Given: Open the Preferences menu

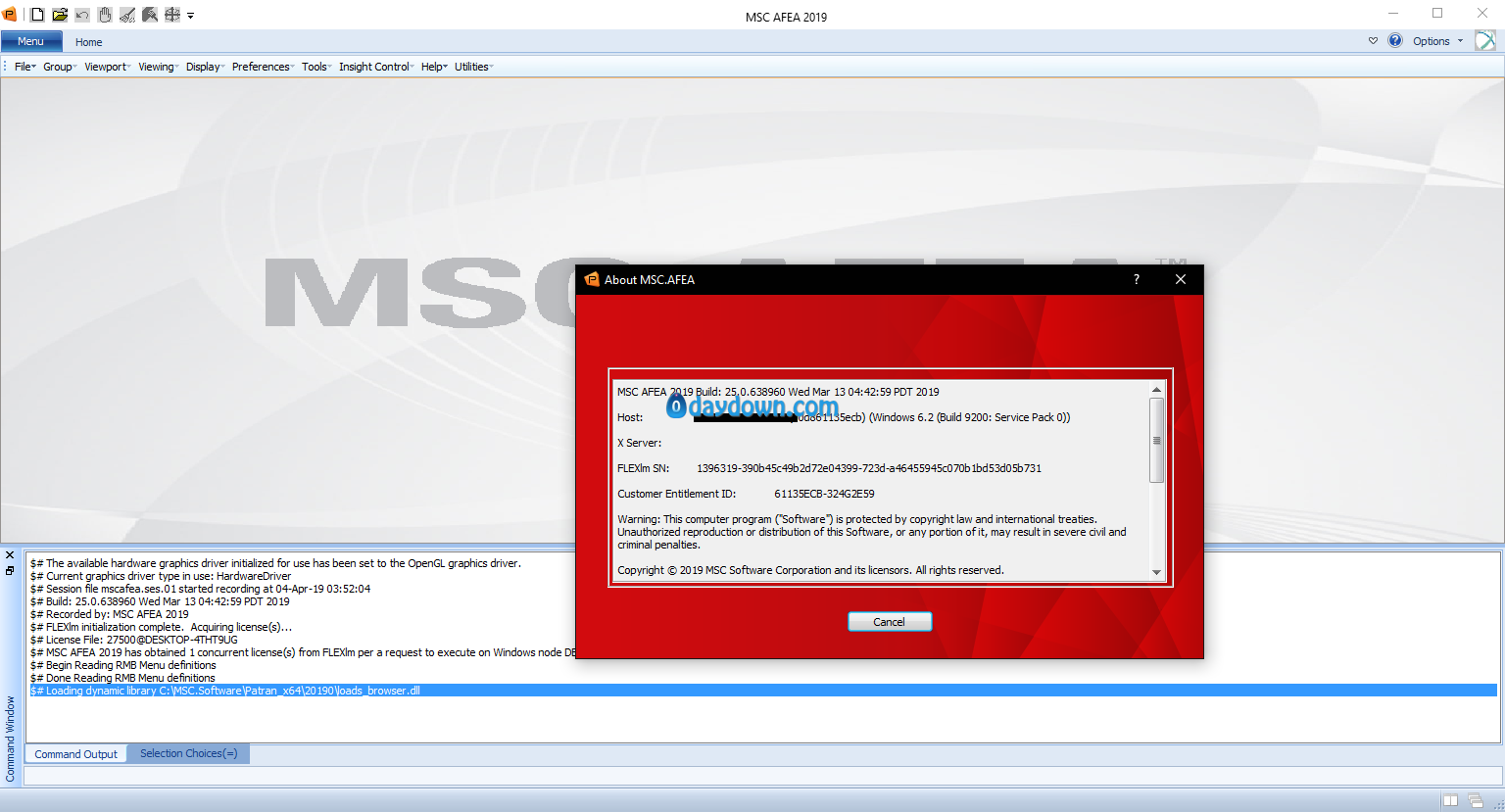Looking at the screenshot, I should (263, 67).
